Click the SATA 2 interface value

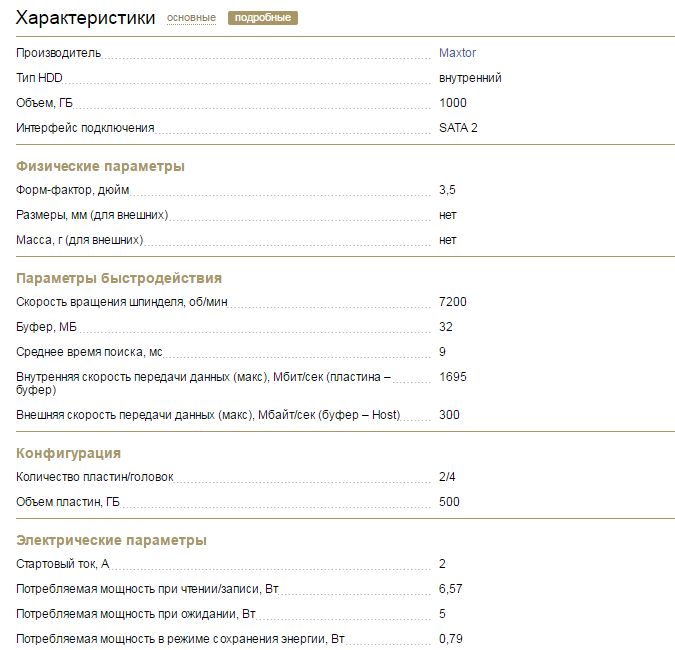pyautogui.click(x=458, y=128)
